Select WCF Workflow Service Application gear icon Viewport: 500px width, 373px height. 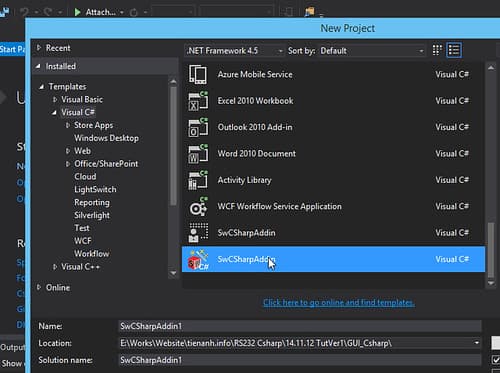point(198,206)
